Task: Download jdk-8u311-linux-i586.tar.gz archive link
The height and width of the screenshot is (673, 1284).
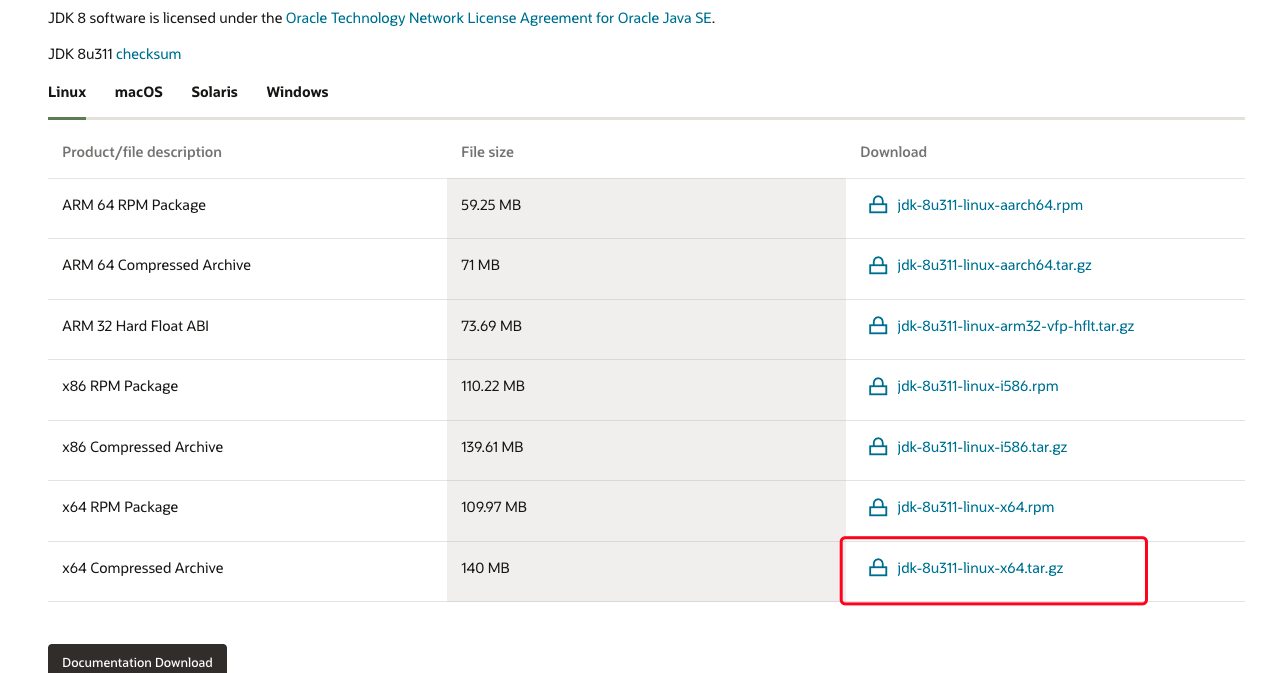Action: click(982, 447)
